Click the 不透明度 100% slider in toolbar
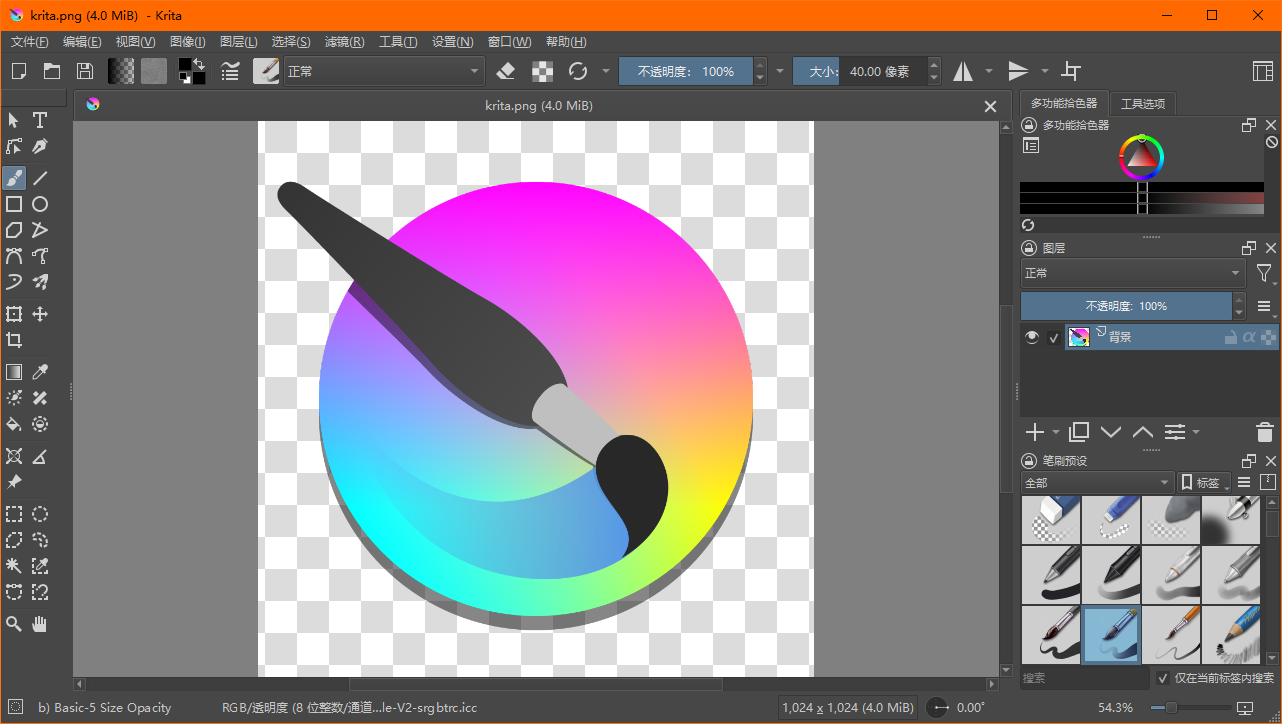Viewport: 1282px width, 724px height. click(686, 71)
